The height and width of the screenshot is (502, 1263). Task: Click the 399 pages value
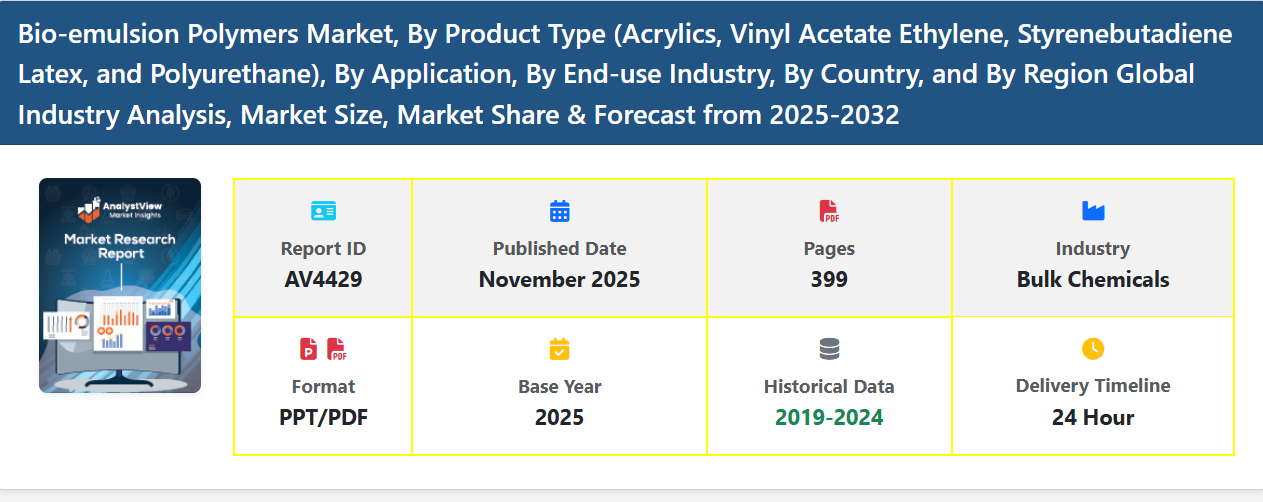click(x=829, y=280)
